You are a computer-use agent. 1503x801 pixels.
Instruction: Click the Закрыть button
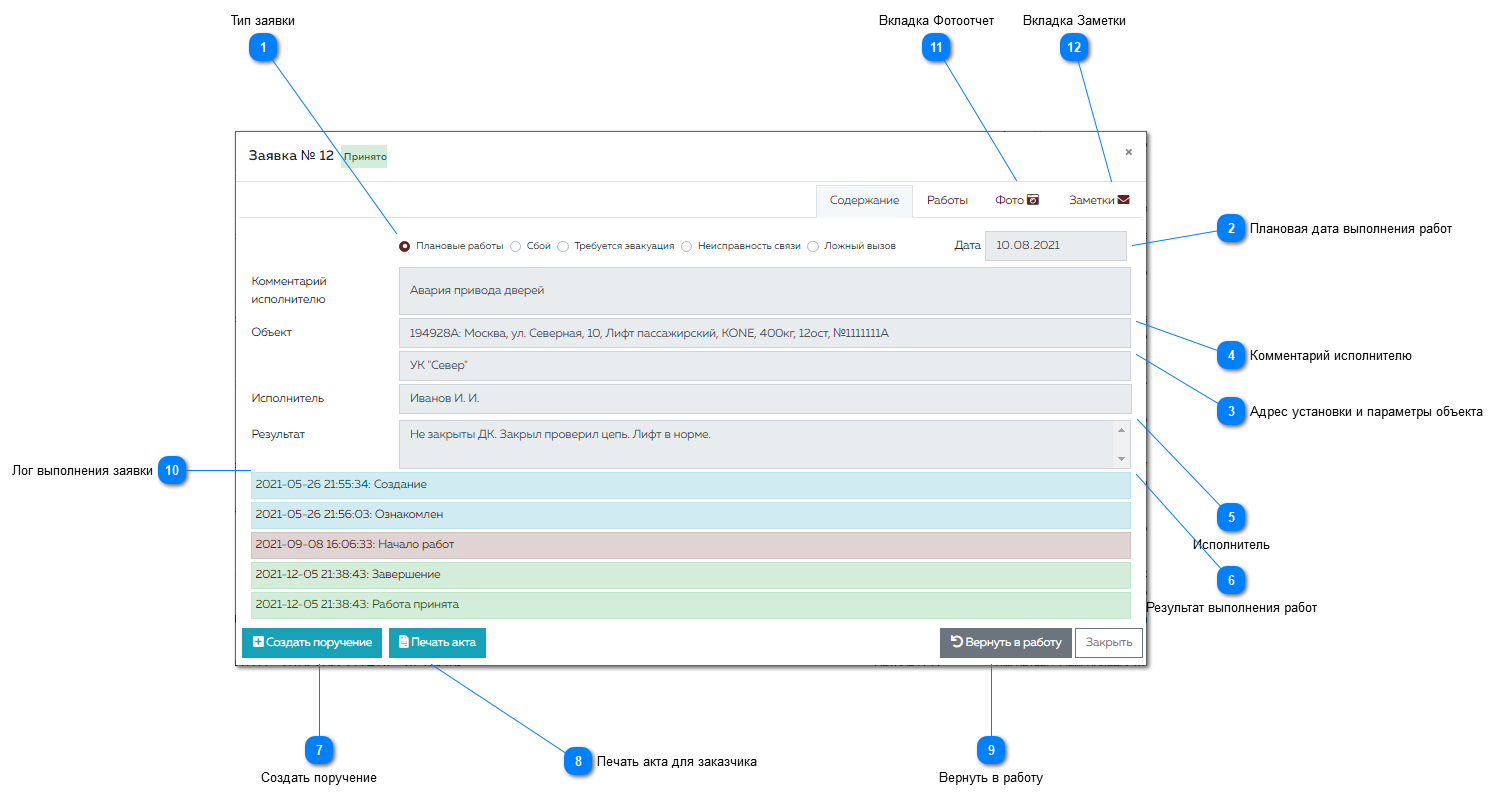coord(1109,642)
